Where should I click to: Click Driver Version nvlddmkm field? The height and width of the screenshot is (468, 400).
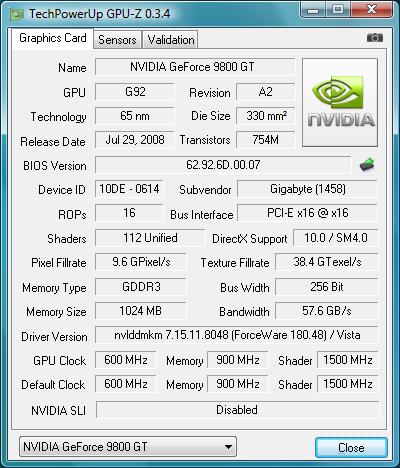[x=237, y=335]
